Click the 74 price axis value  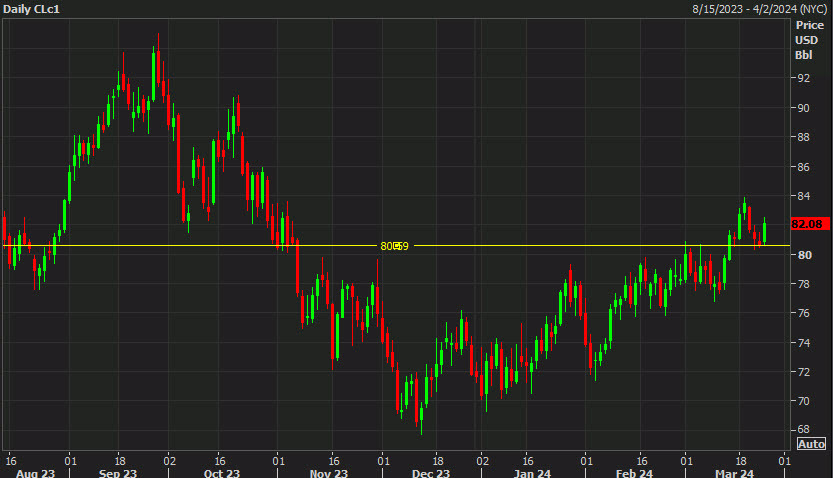click(x=804, y=343)
